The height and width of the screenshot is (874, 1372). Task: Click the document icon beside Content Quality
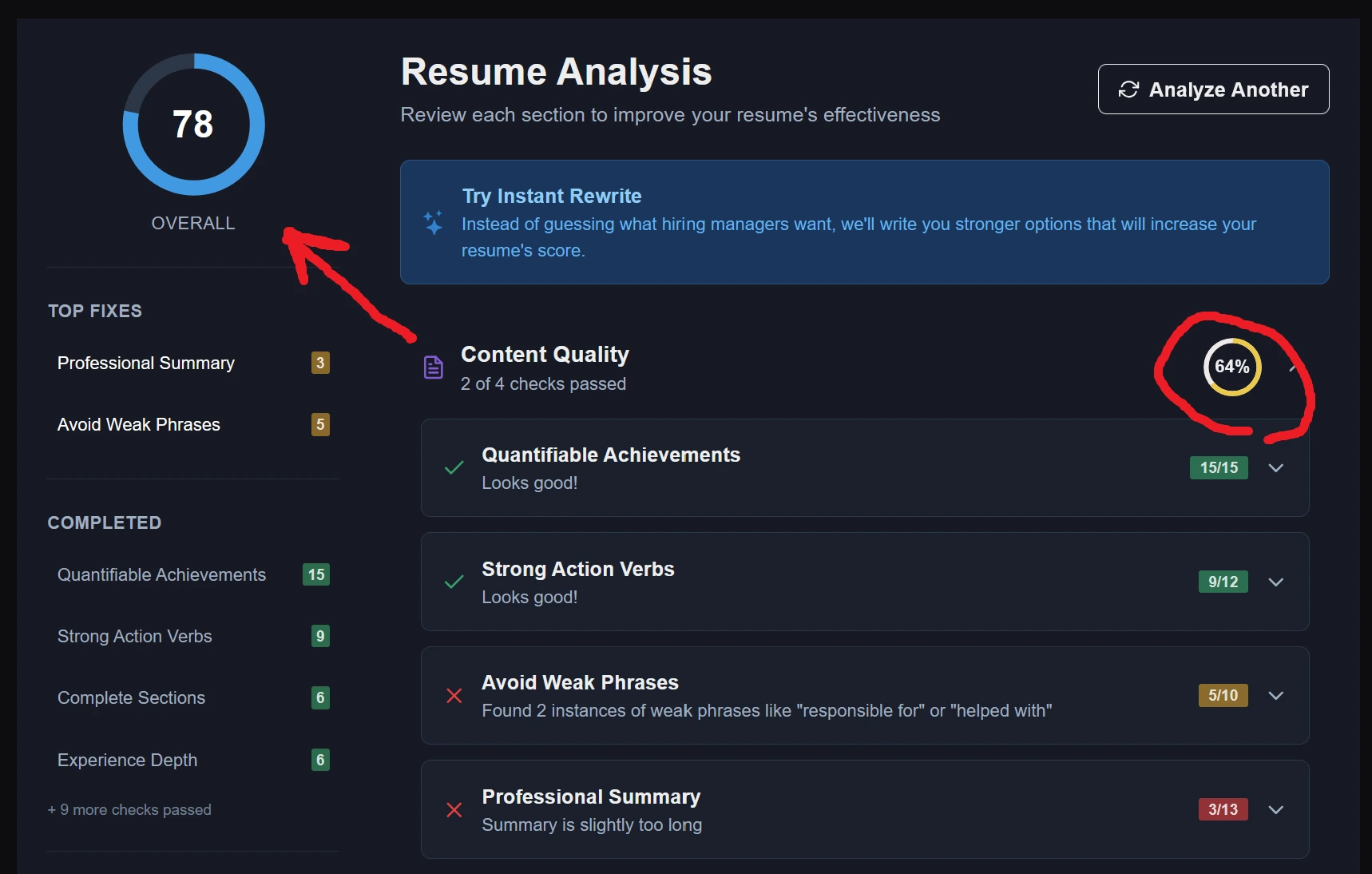(x=432, y=367)
